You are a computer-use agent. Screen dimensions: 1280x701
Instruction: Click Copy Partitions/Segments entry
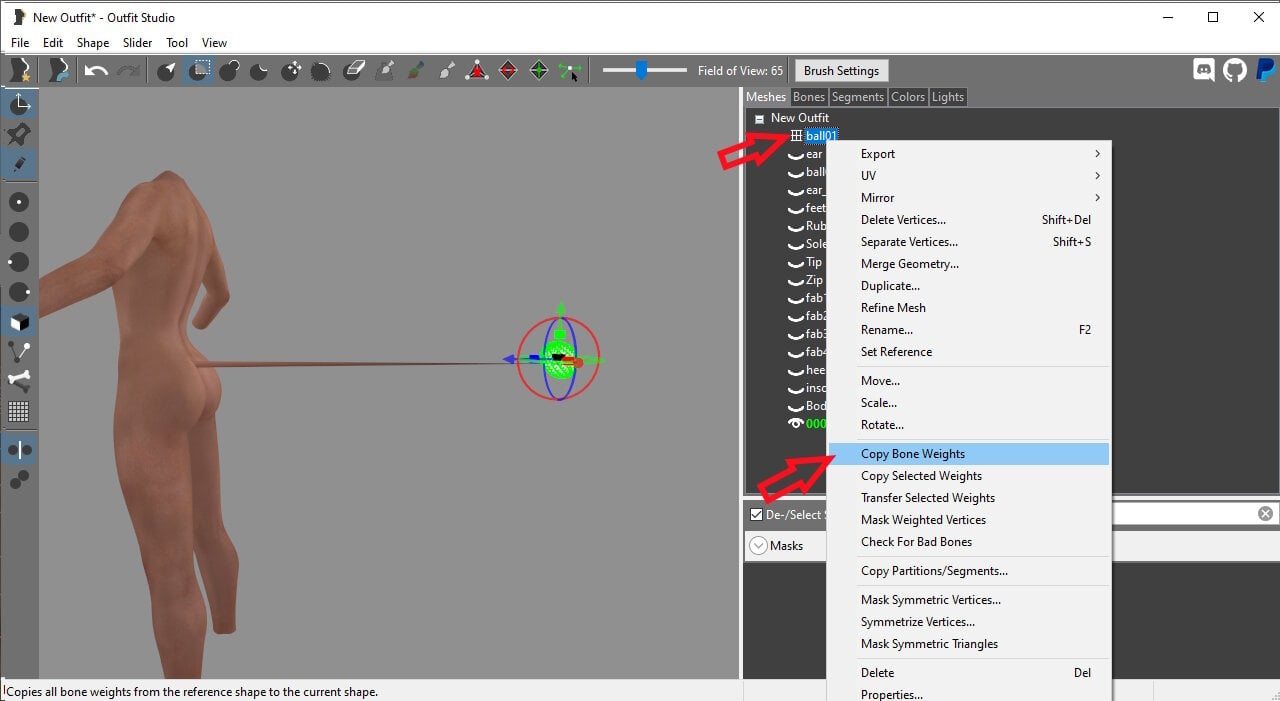[x=968, y=571]
